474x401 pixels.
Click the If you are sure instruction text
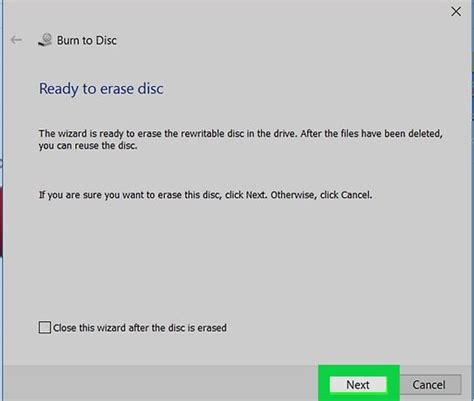tap(205, 195)
